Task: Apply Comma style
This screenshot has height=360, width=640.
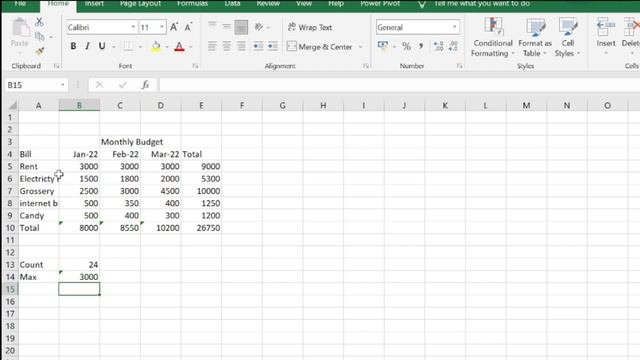Action: click(x=421, y=46)
